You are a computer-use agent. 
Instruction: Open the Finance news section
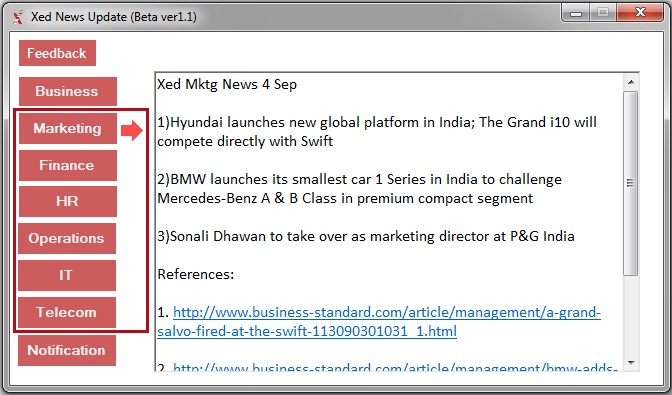68,165
